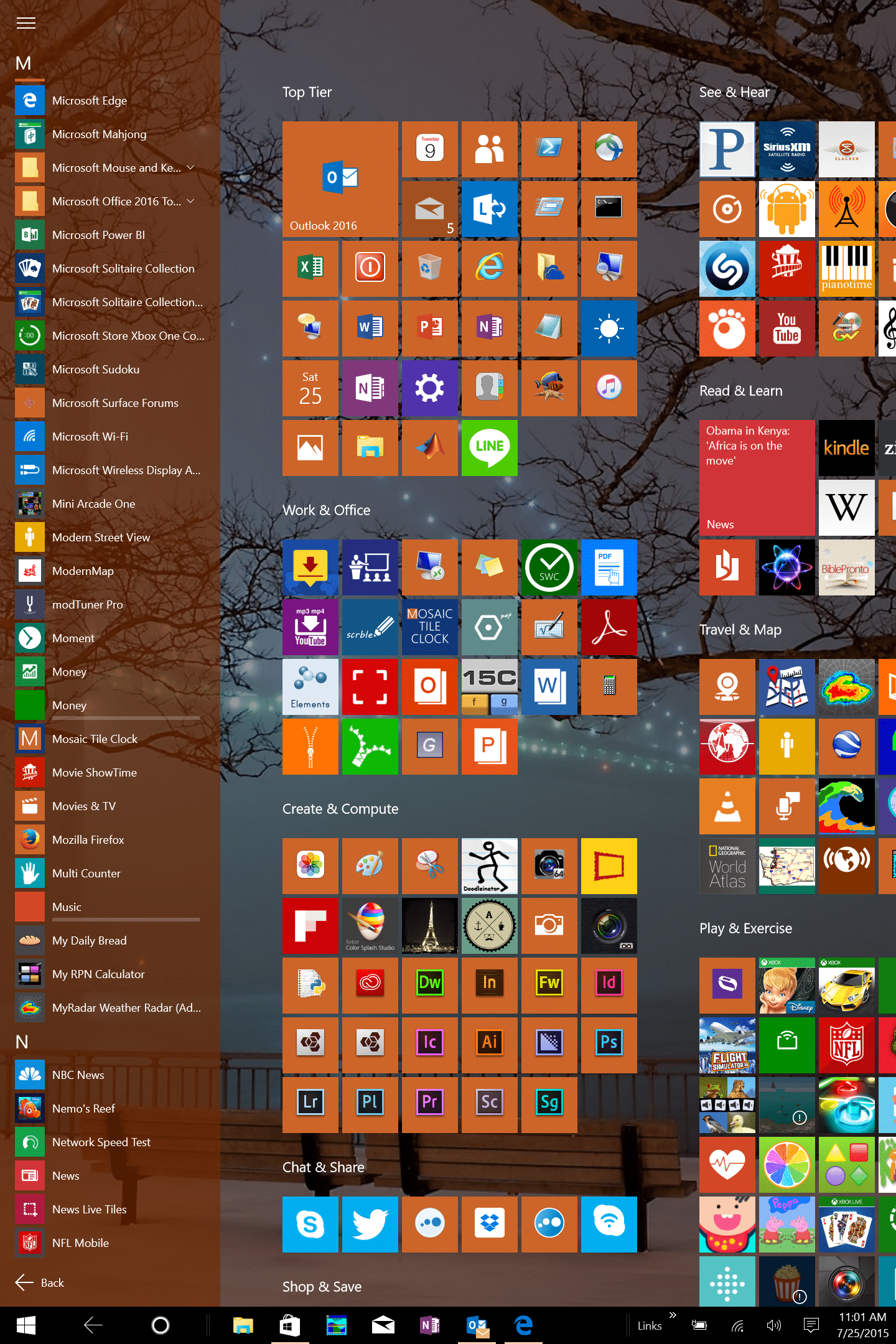The image size is (896, 1344).
Task: Click the Cortana circle on taskbar
Action: click(x=161, y=1325)
